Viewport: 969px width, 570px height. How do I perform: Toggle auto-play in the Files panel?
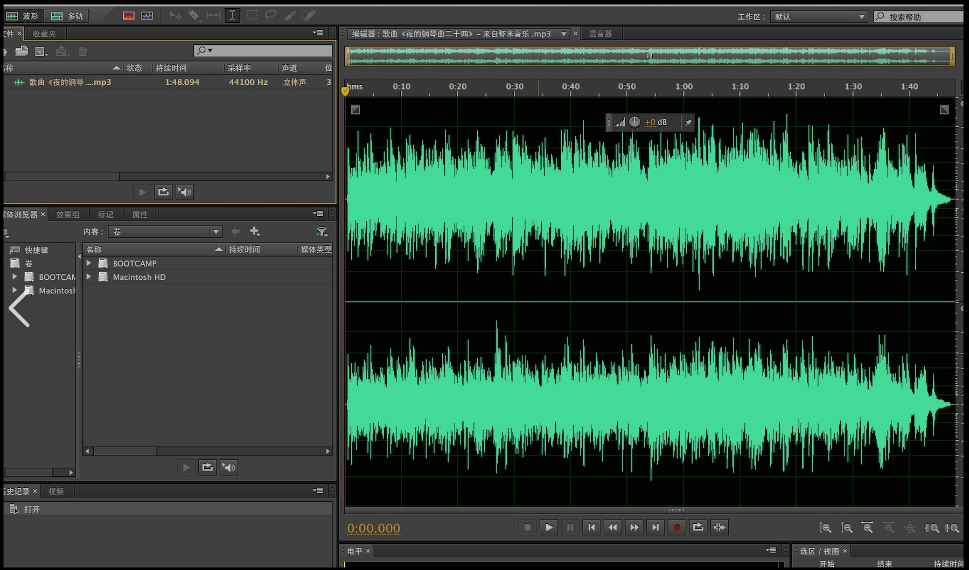click(185, 191)
